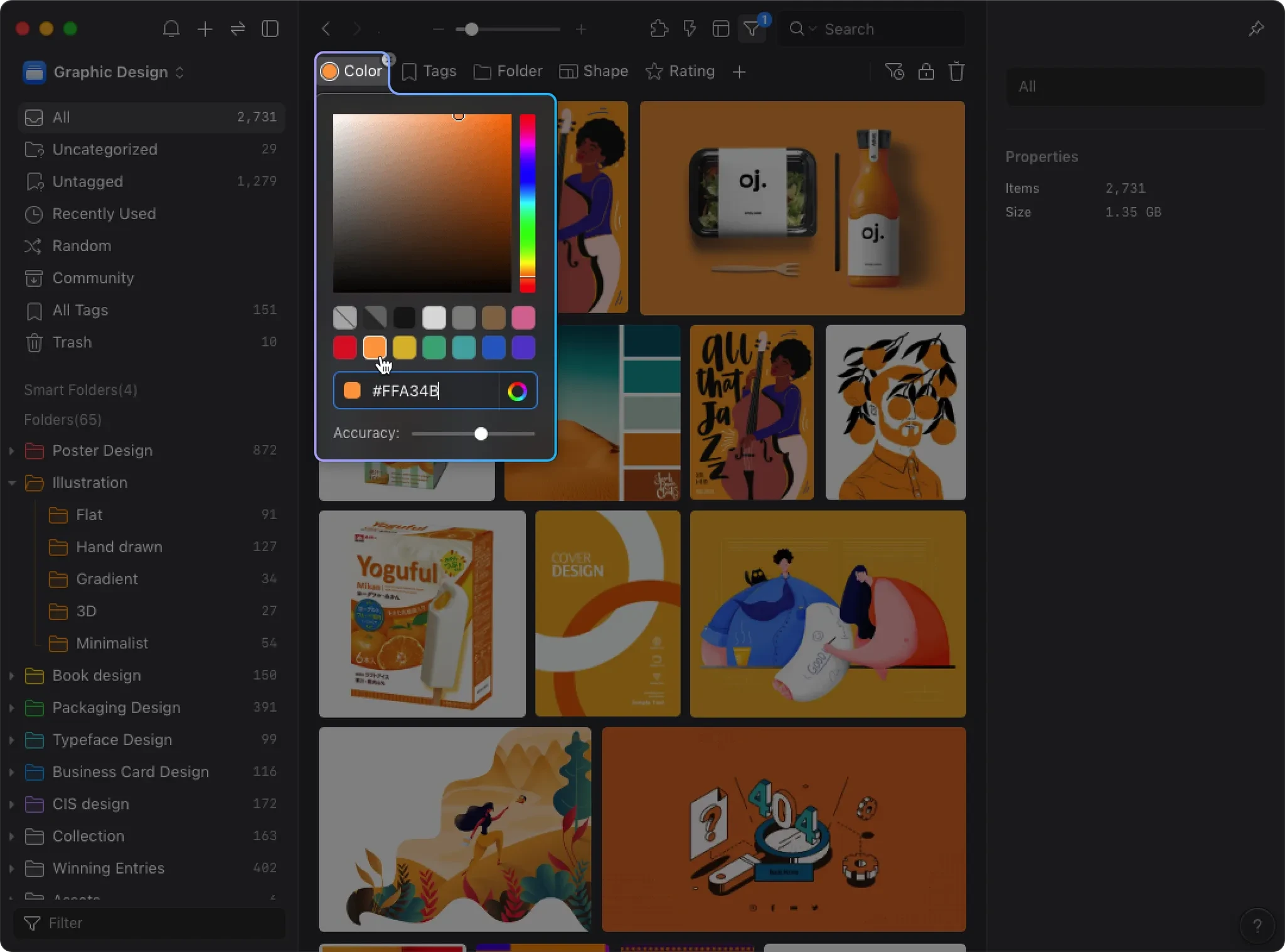Screen dimensions: 1285x952
Task: Click the rainbow hue strip
Action: tap(528, 203)
